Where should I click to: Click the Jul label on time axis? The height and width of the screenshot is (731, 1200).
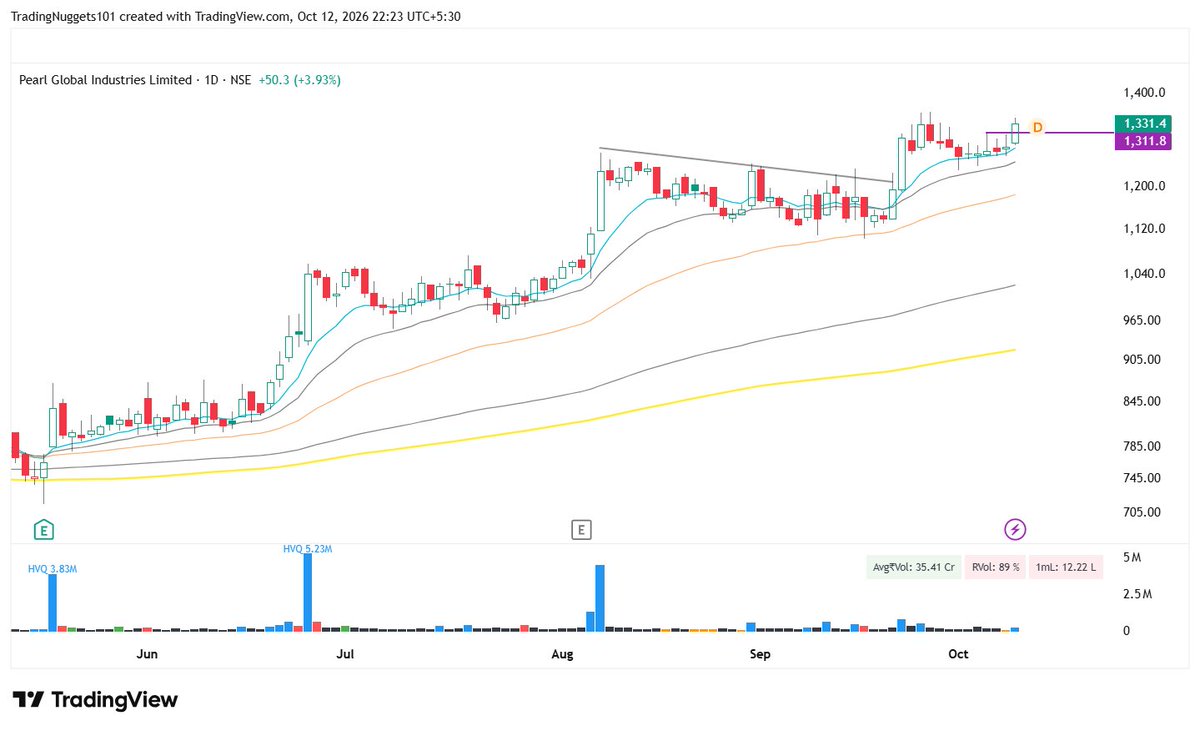[x=345, y=654]
